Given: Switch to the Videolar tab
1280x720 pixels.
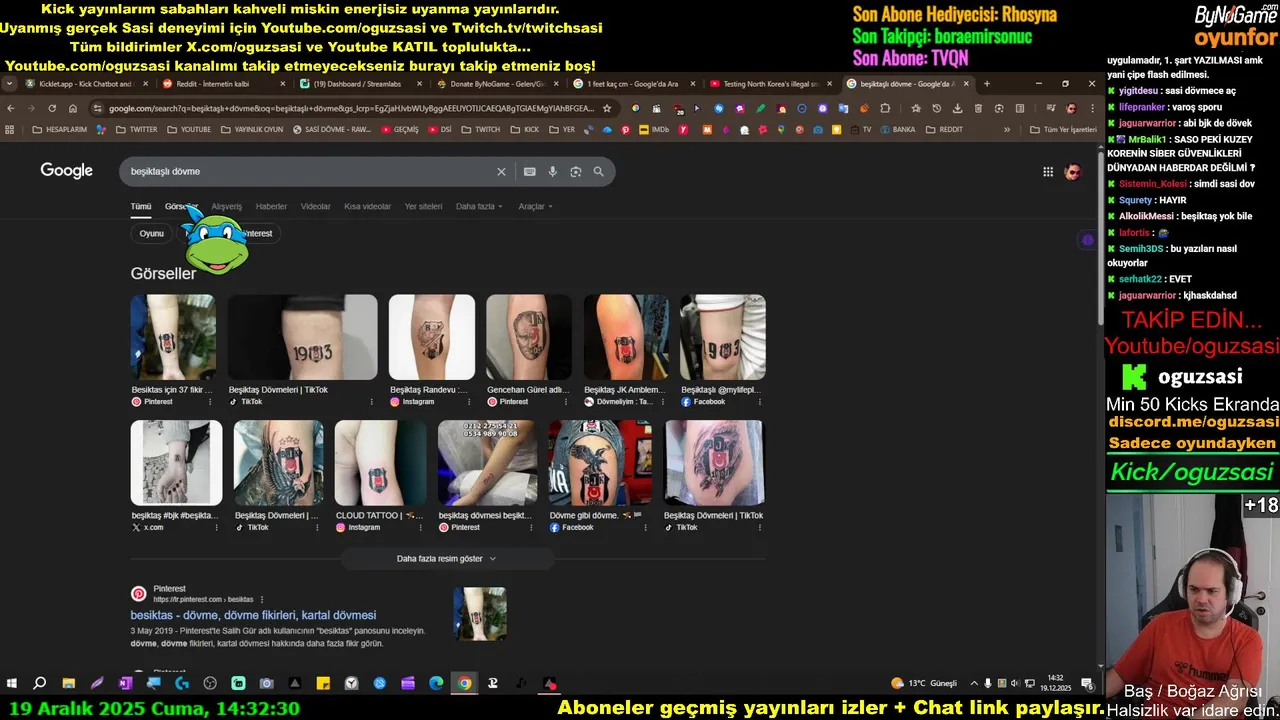Looking at the screenshot, I should 316,206.
